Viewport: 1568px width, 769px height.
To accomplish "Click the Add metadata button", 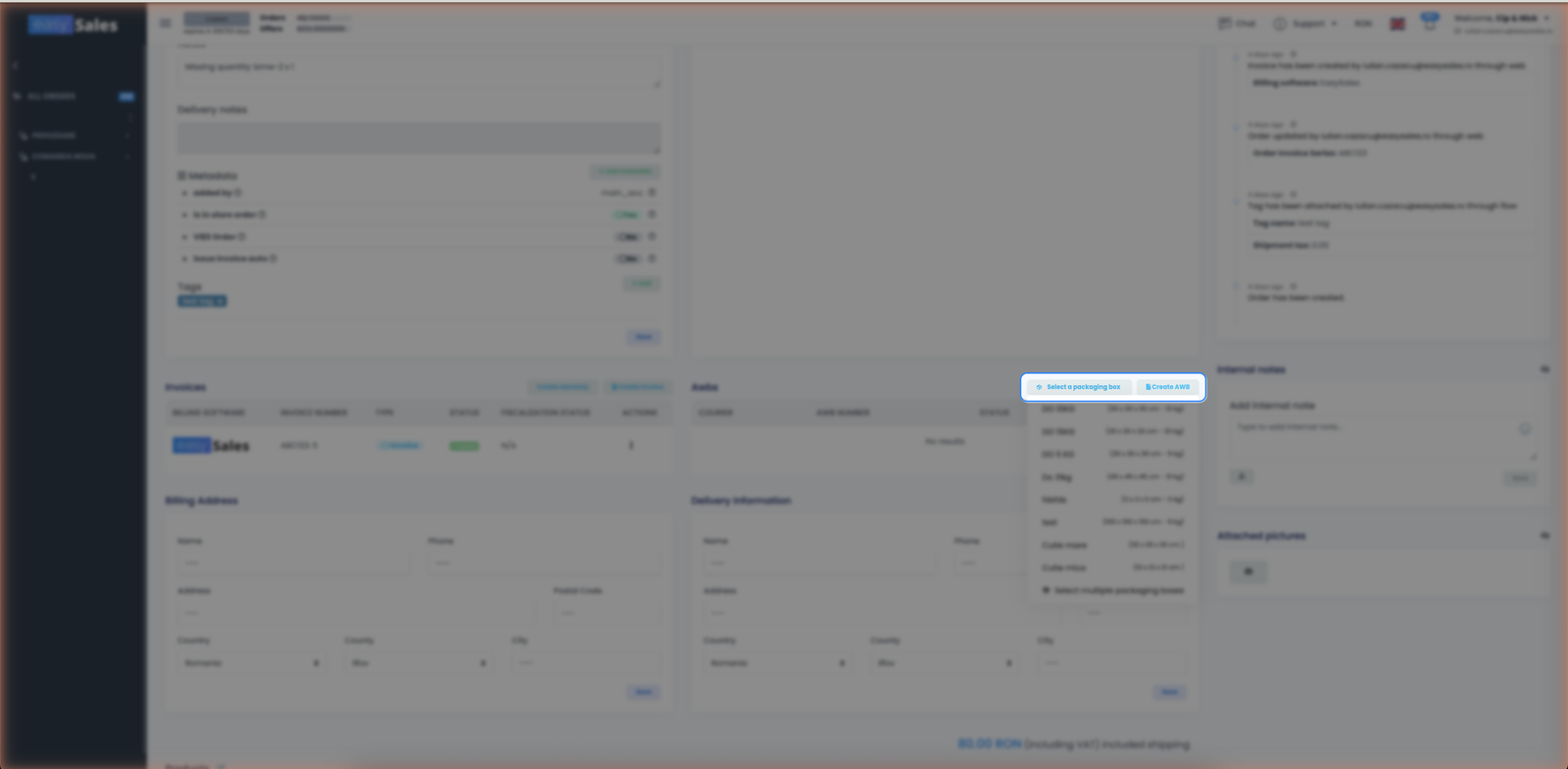I will (x=625, y=171).
